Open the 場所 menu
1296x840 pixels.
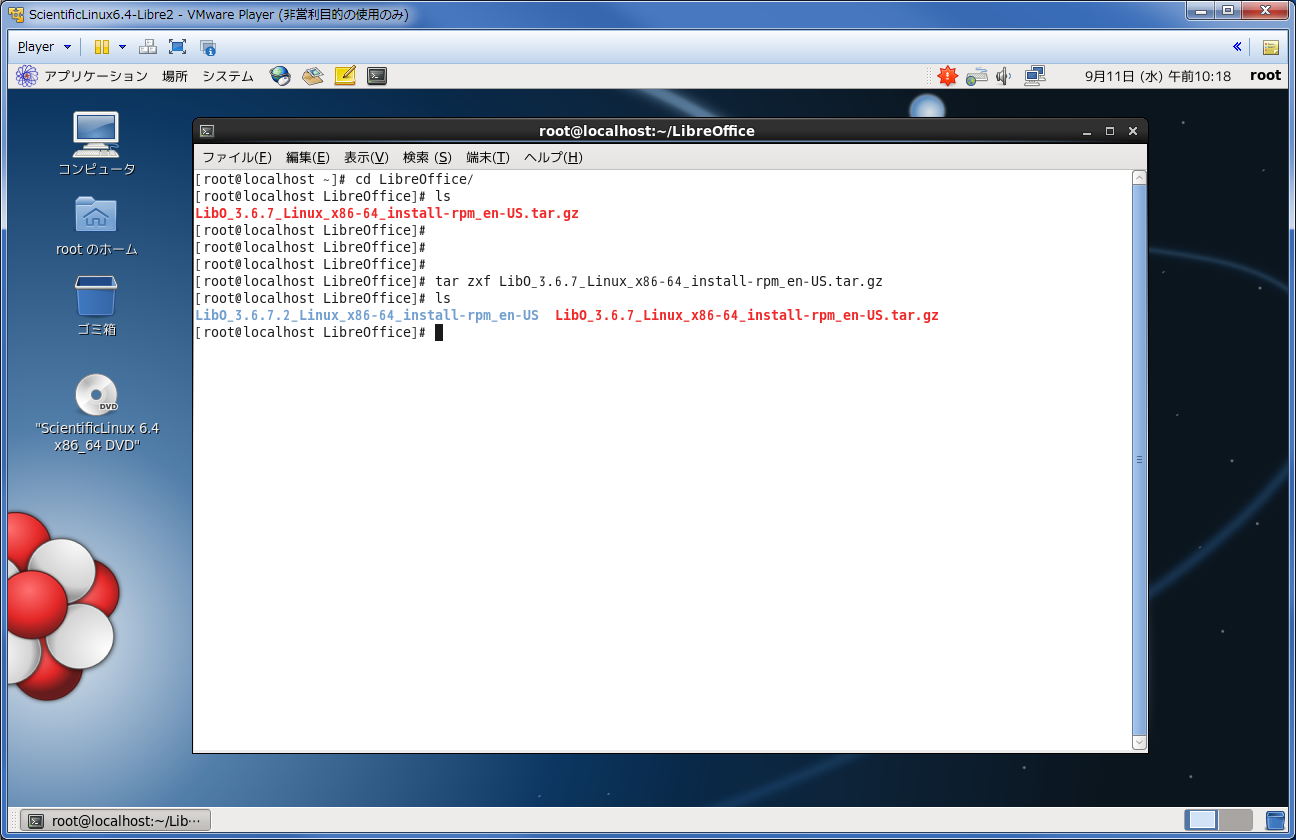175,76
